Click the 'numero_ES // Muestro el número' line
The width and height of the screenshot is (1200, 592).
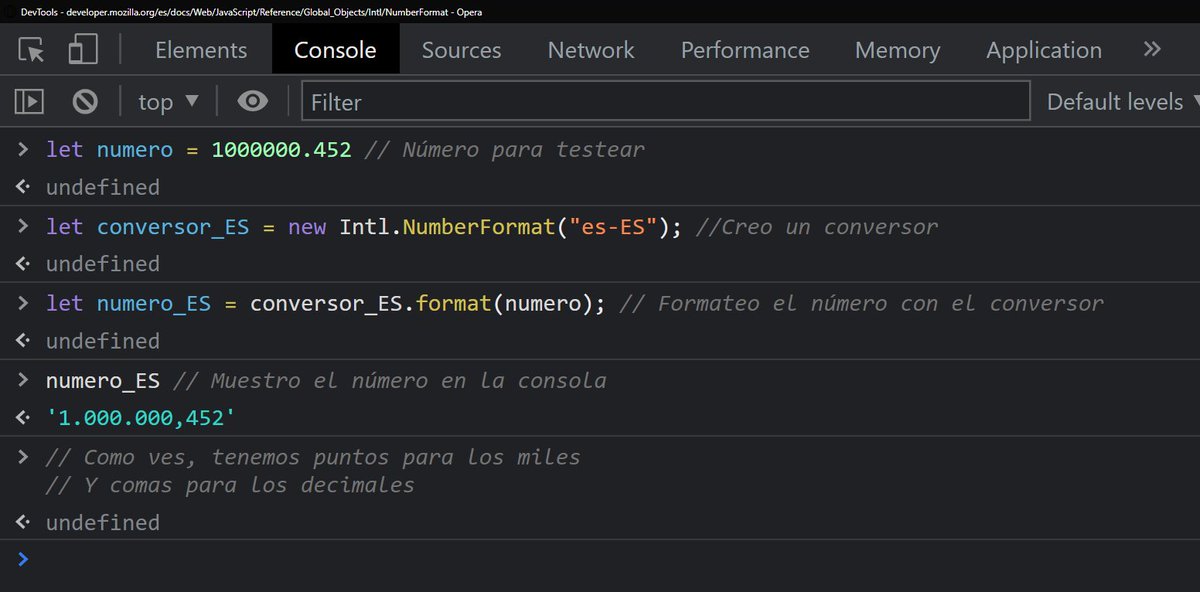pos(326,380)
